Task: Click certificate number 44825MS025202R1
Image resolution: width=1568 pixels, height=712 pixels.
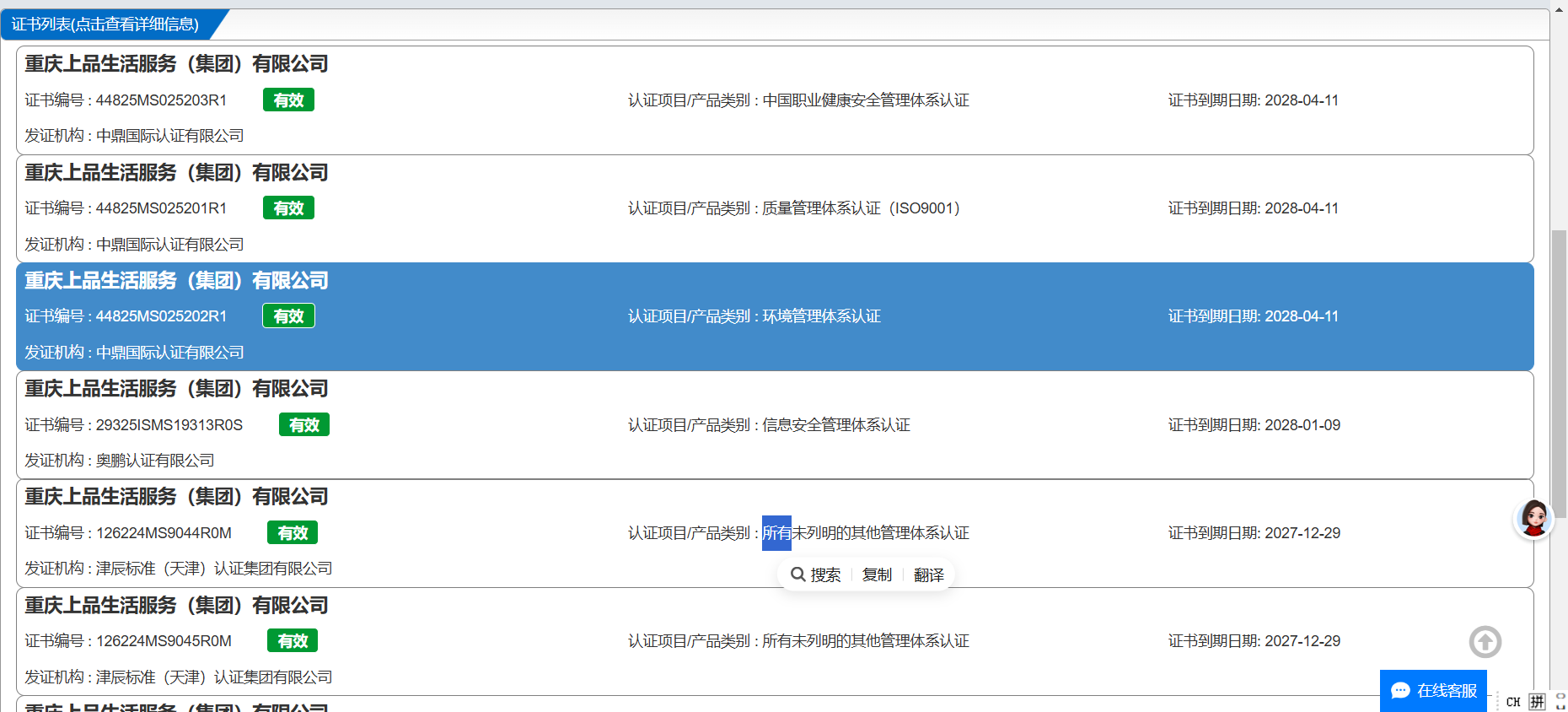Action: [161, 316]
